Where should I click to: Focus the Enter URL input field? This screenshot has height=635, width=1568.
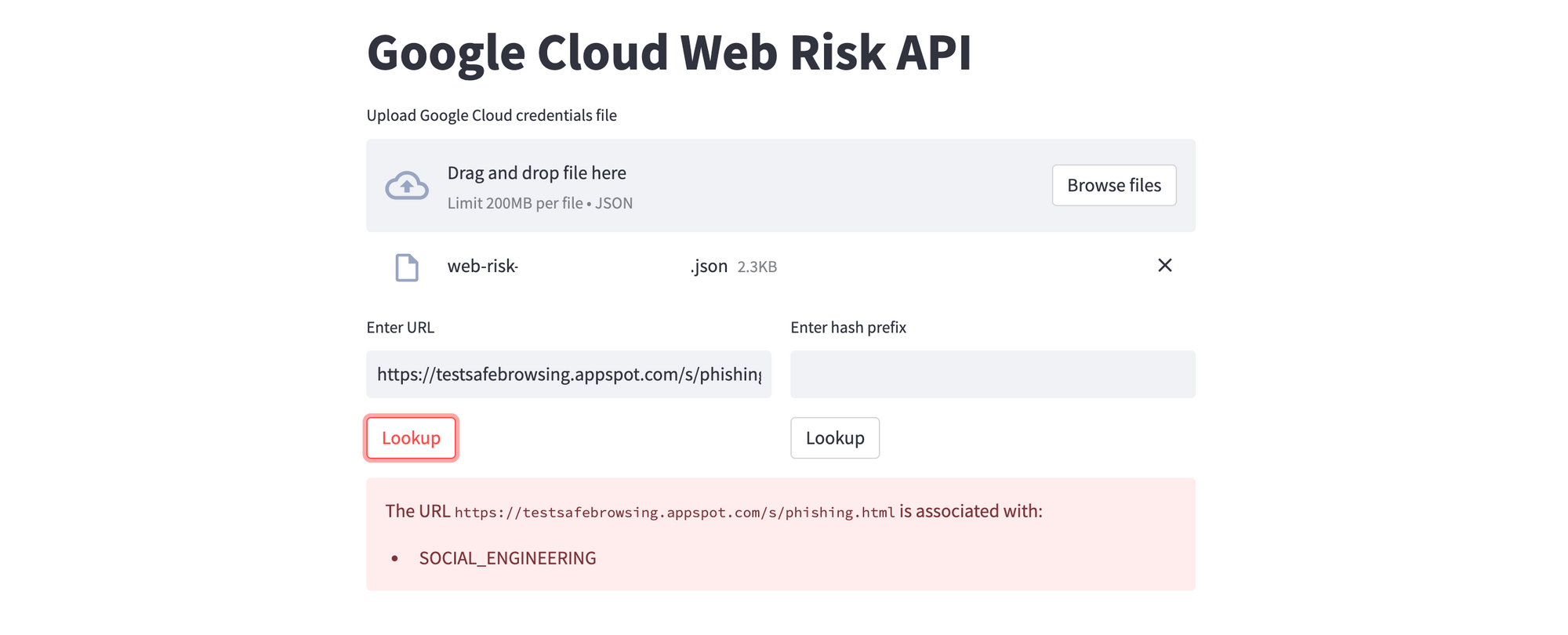point(568,374)
